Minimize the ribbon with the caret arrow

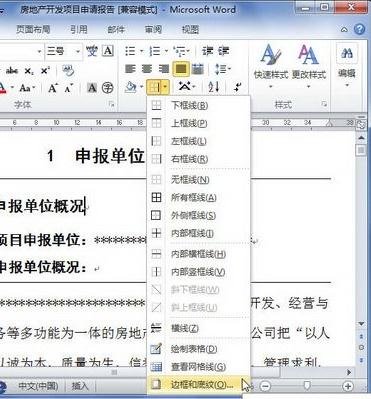(x=344, y=30)
